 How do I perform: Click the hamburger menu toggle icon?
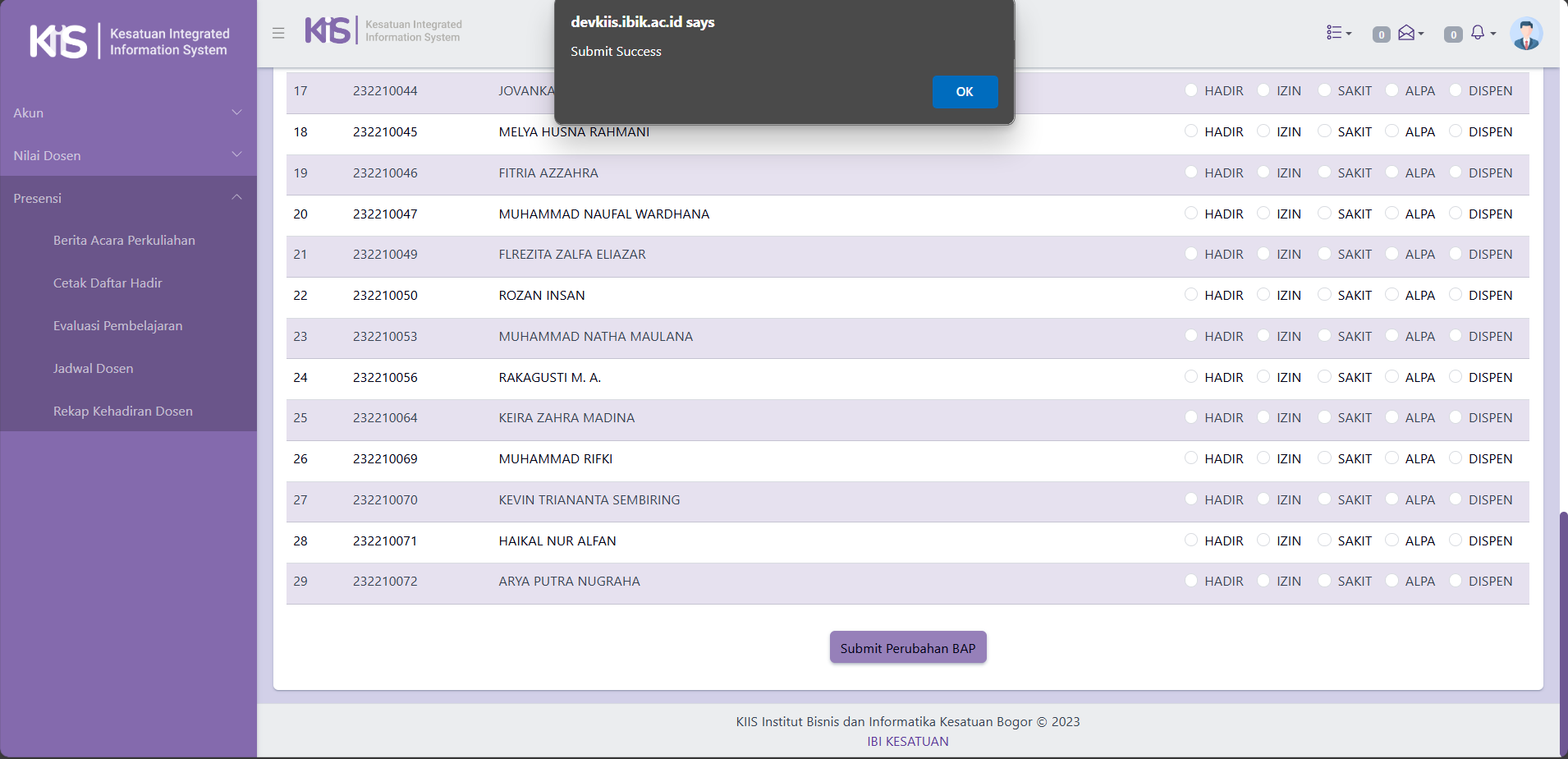[x=278, y=34]
